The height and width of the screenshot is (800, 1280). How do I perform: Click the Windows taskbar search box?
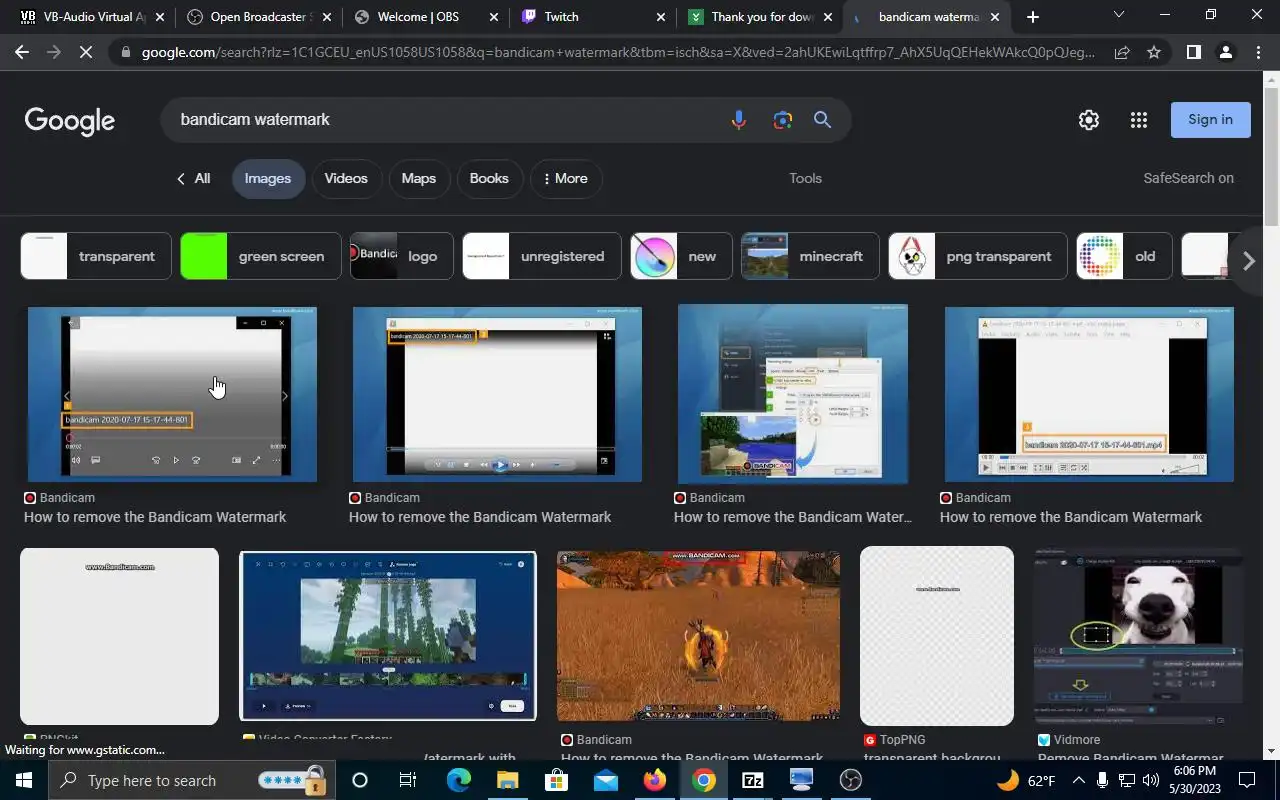190,780
